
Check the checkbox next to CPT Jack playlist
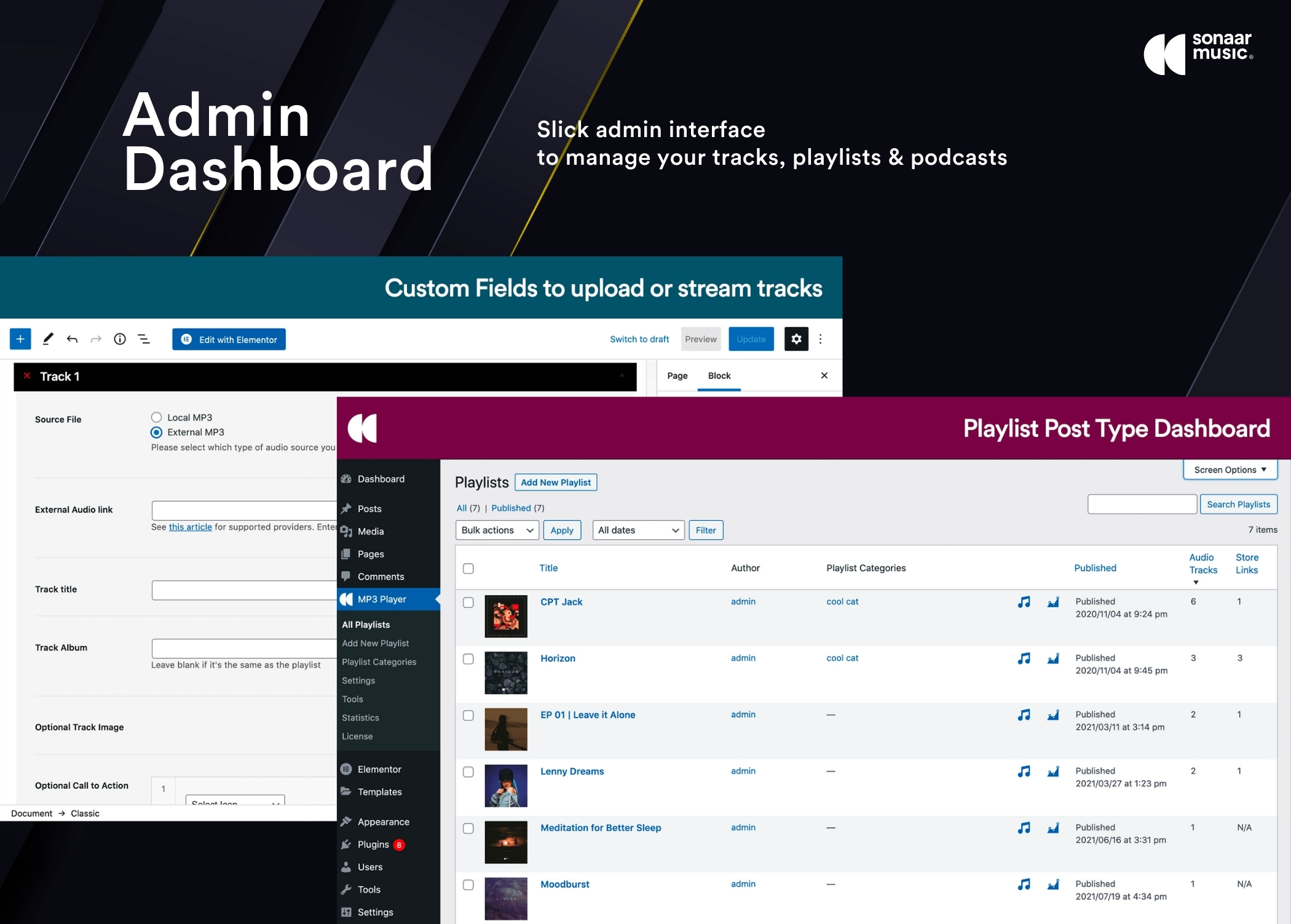click(468, 601)
